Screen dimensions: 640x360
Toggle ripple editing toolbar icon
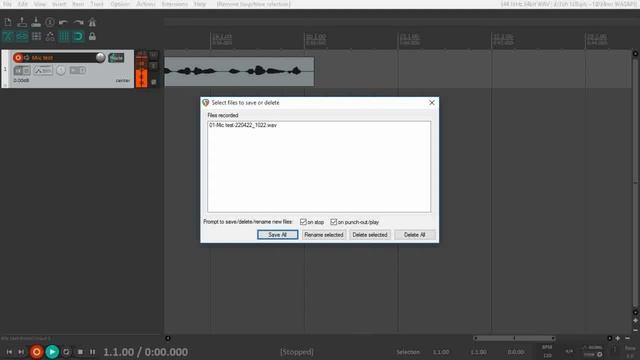coord(36,36)
